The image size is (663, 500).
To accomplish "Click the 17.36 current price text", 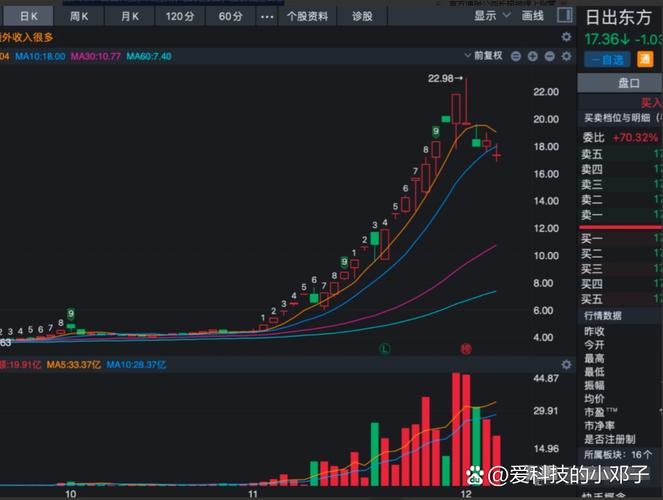I will 602,40.
